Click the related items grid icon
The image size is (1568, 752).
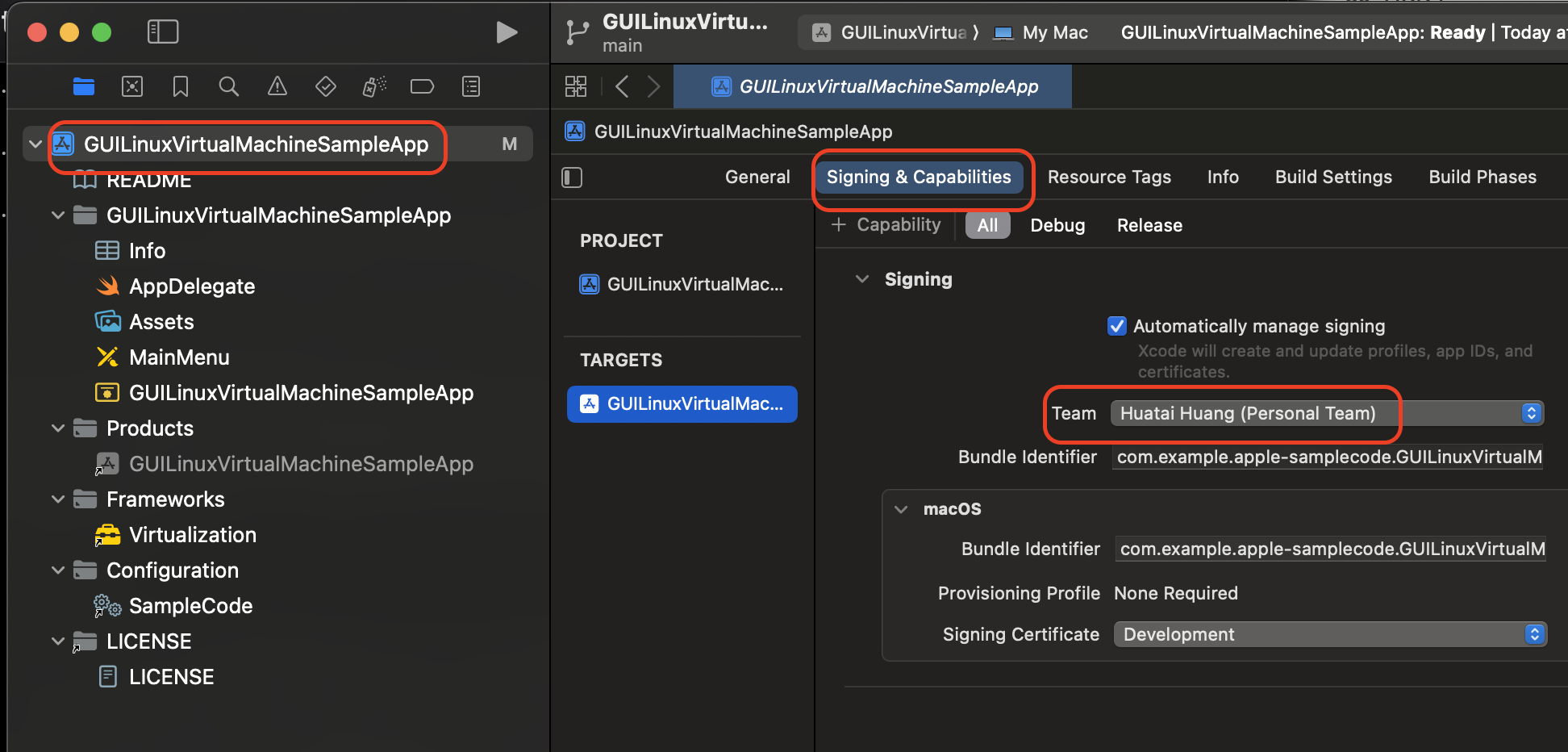pos(576,86)
